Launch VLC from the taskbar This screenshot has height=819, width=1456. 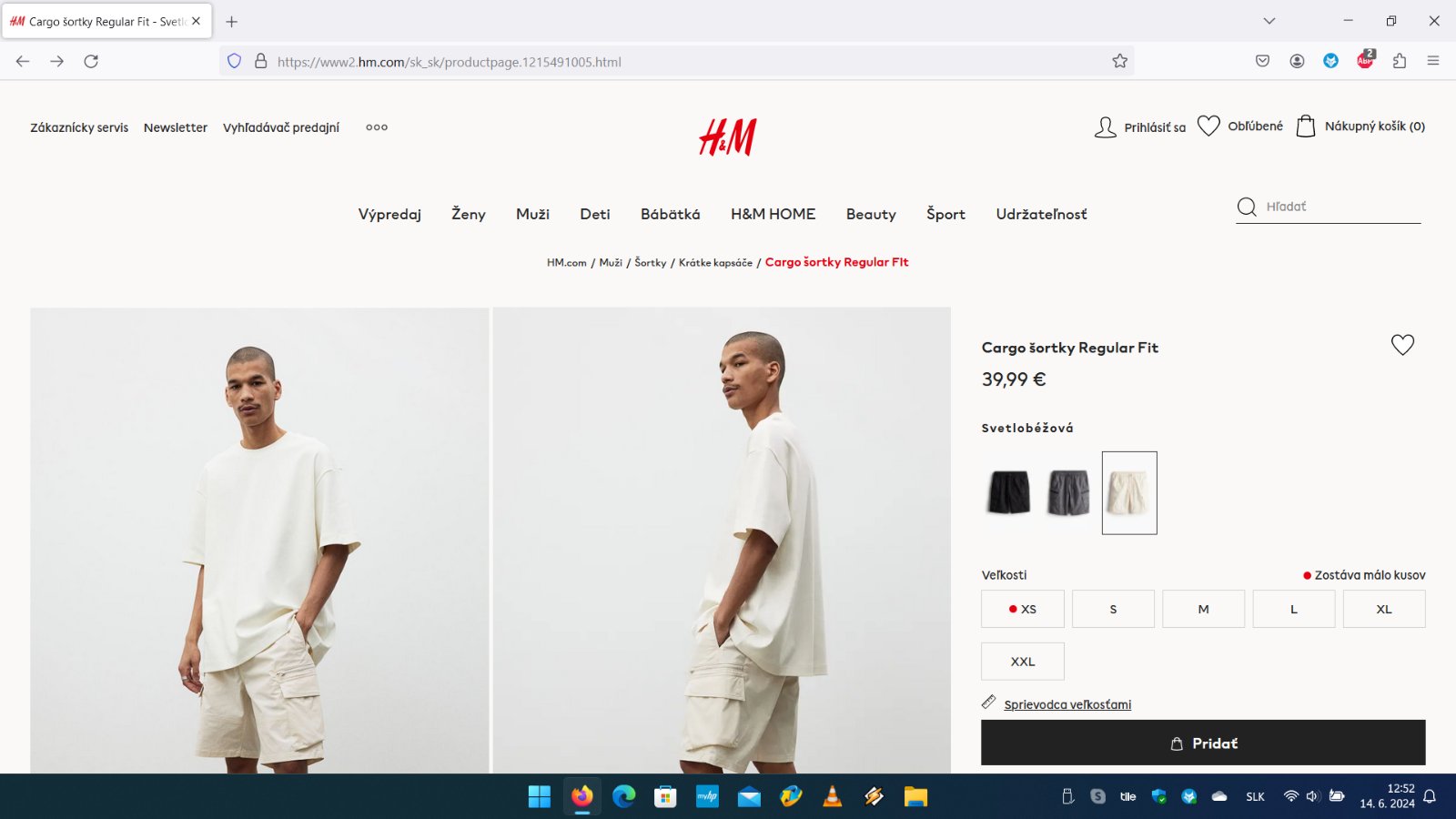tap(832, 797)
